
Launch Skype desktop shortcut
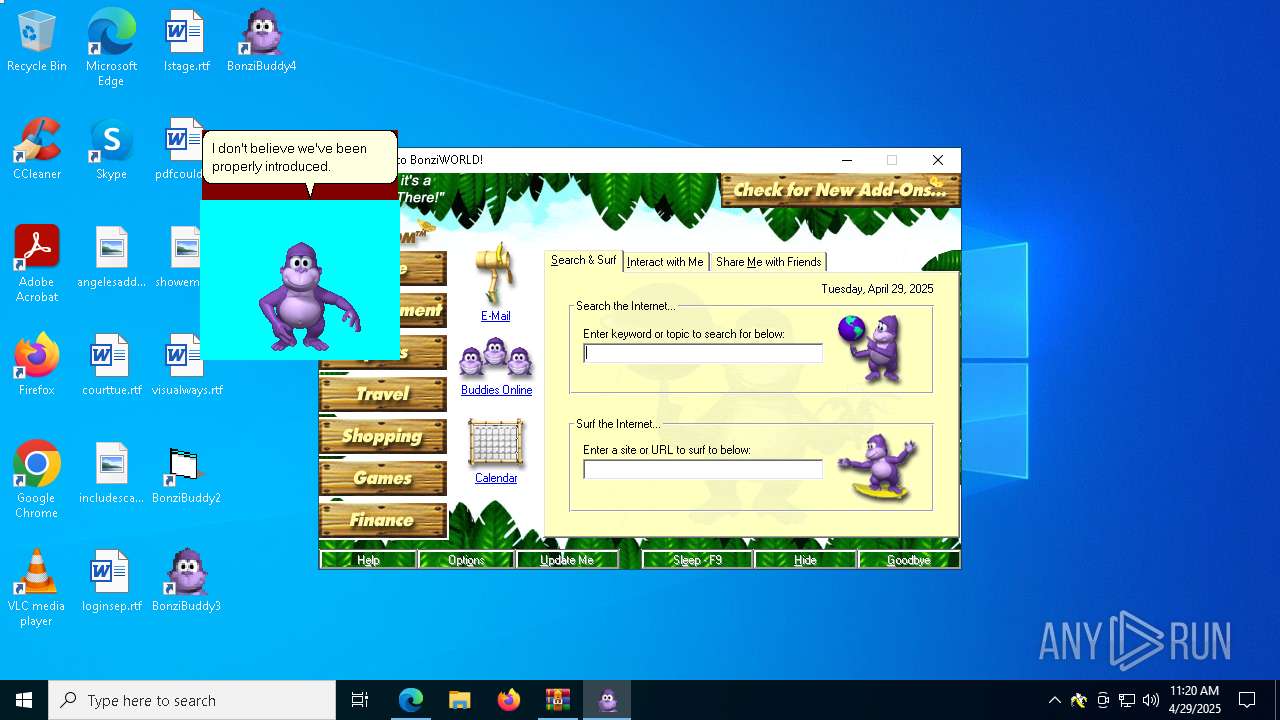111,150
